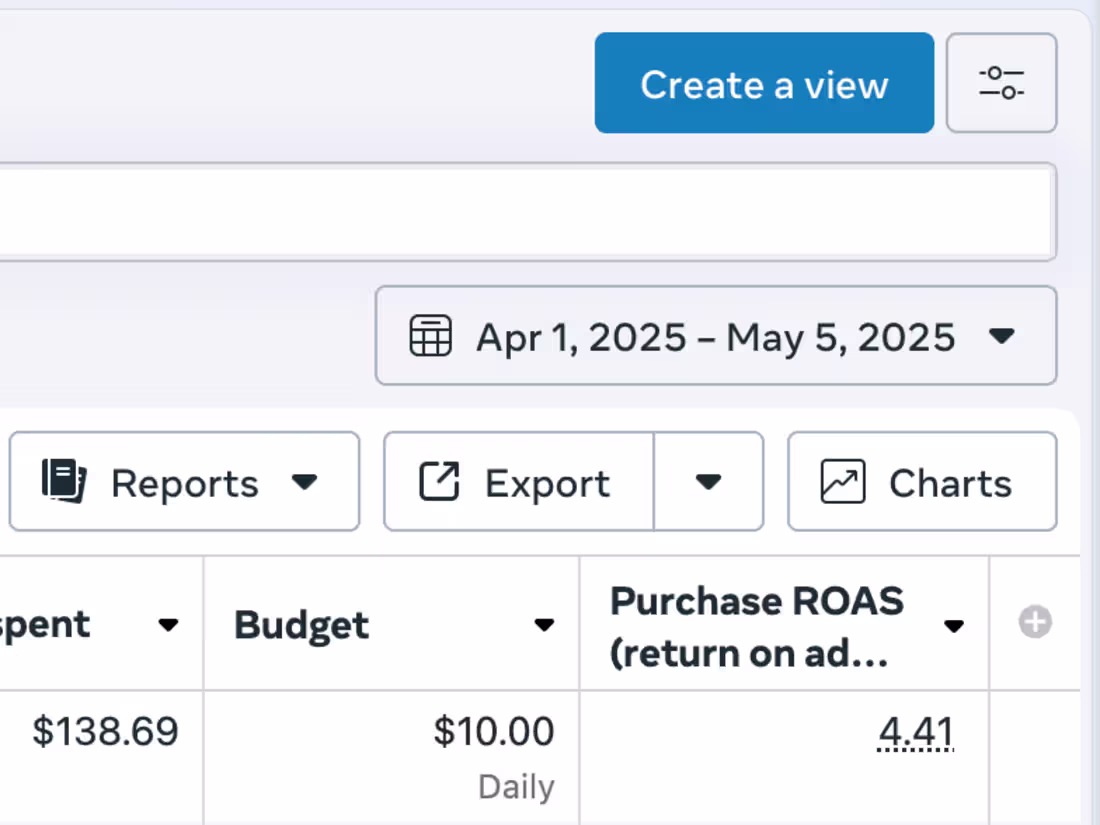Click the Charts line-graph icon
1100x825 pixels.
(x=843, y=481)
